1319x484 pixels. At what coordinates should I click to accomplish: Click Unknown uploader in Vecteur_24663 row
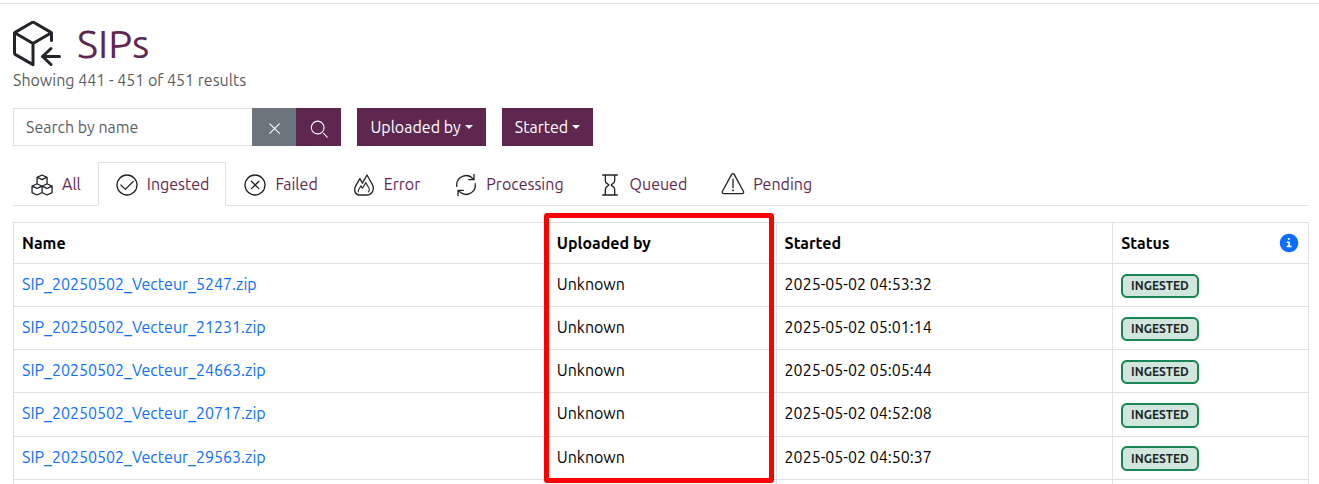pos(591,370)
